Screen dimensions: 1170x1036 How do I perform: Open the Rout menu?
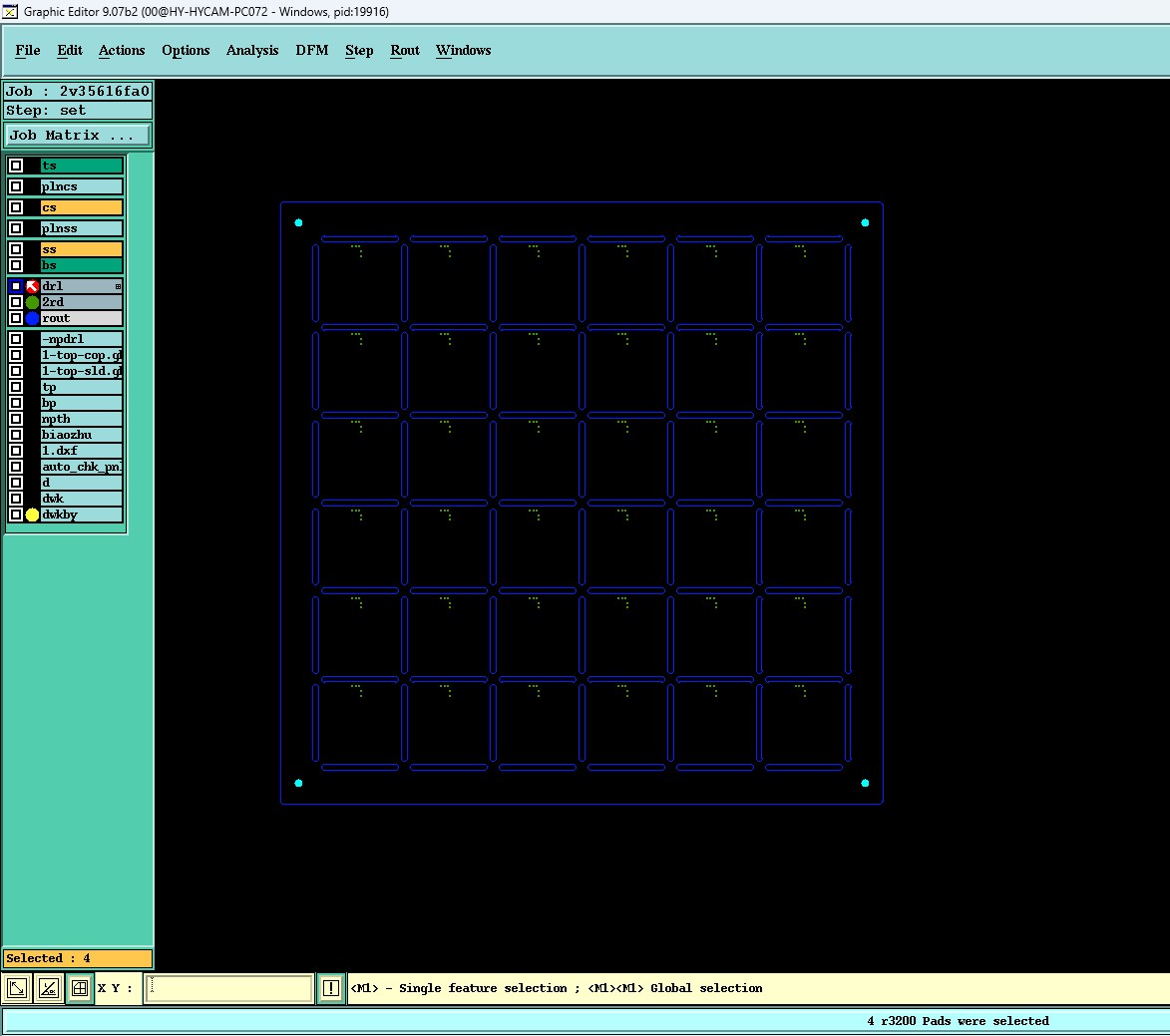[x=404, y=50]
